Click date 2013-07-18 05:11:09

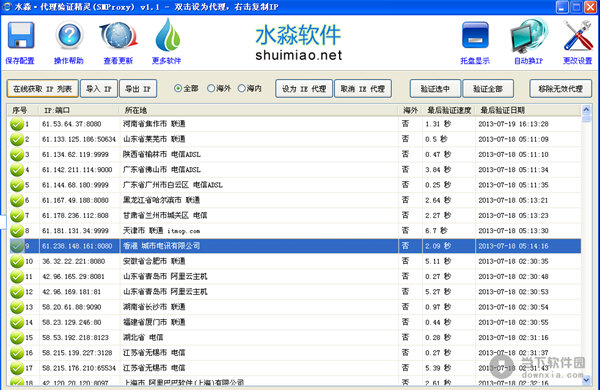coord(514,139)
